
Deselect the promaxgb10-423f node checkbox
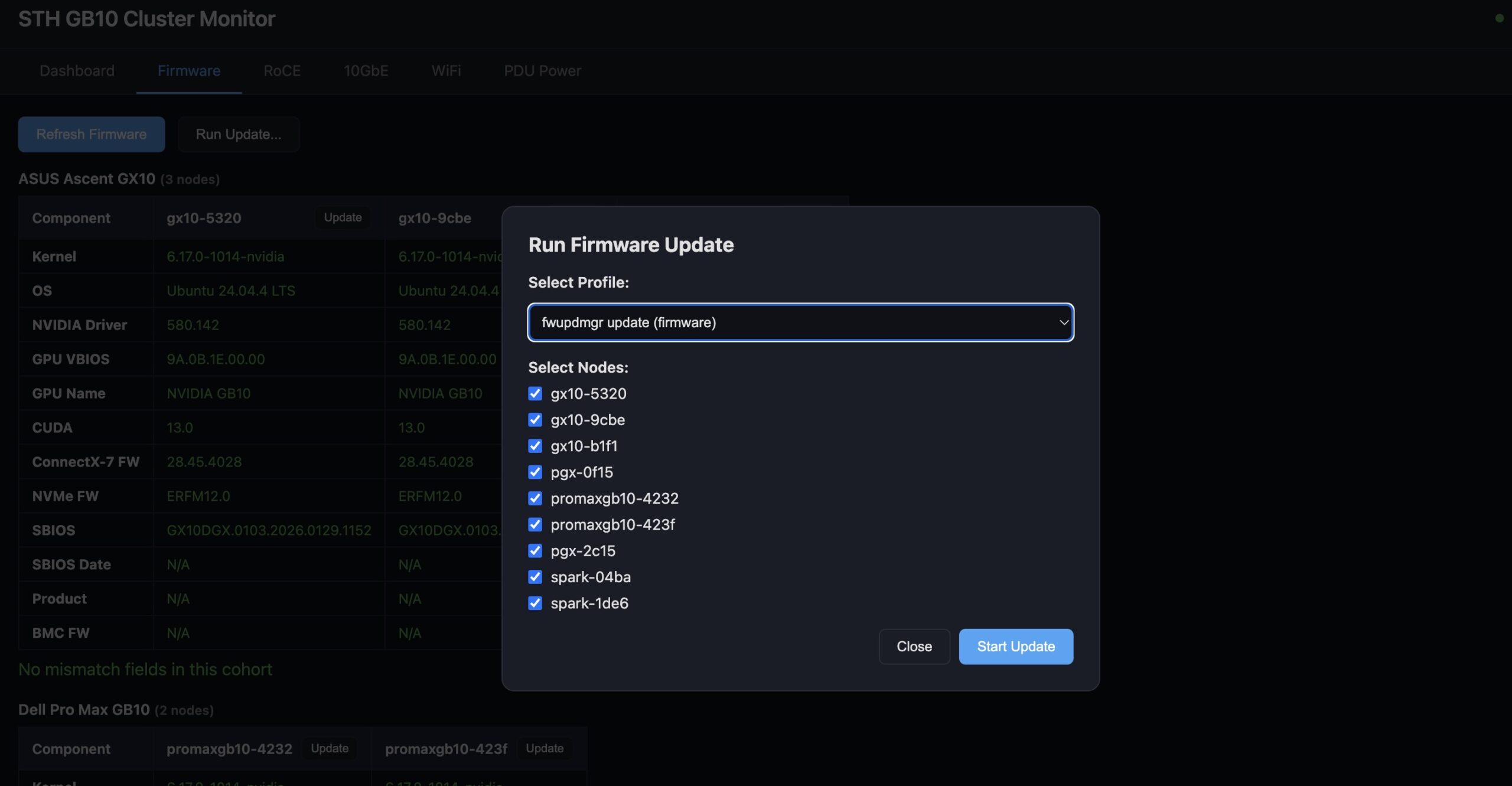[x=535, y=524]
